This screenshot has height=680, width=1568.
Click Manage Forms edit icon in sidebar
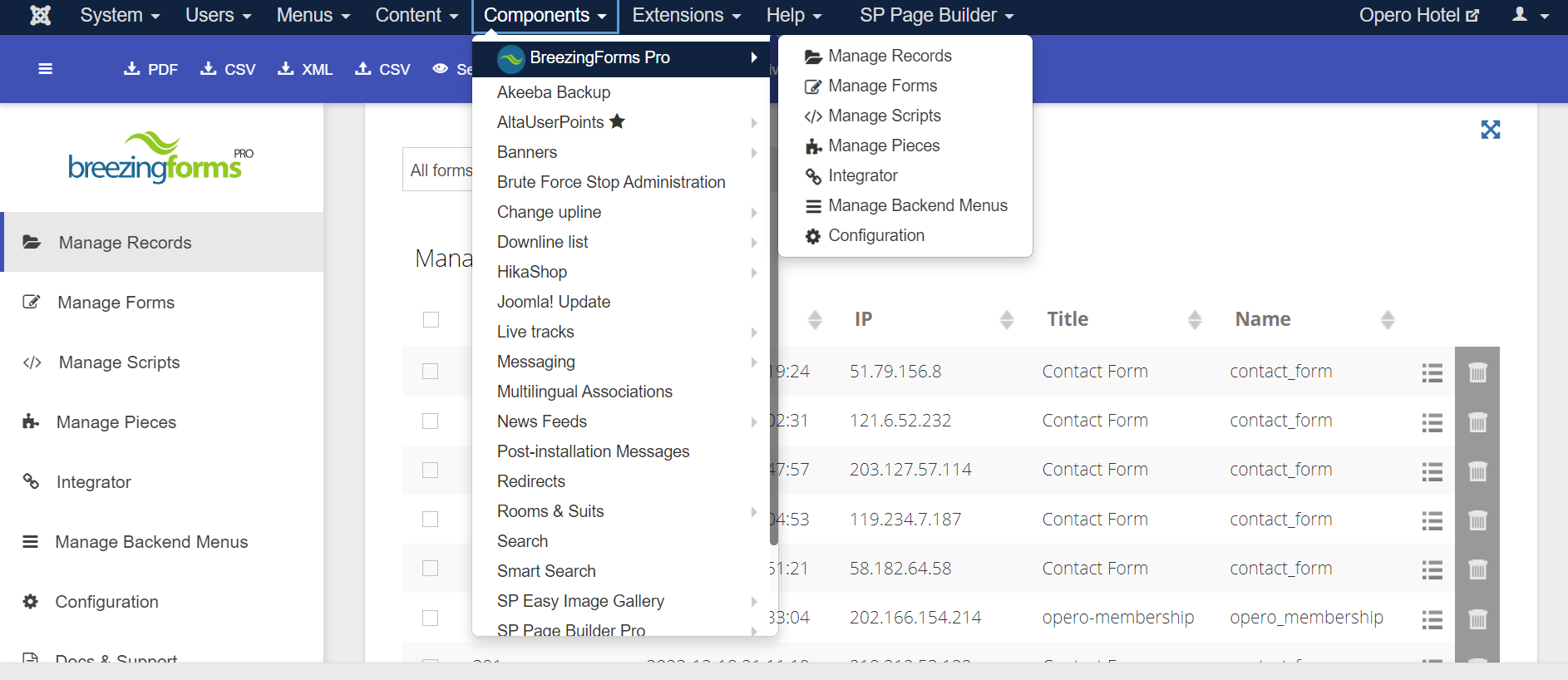31,302
